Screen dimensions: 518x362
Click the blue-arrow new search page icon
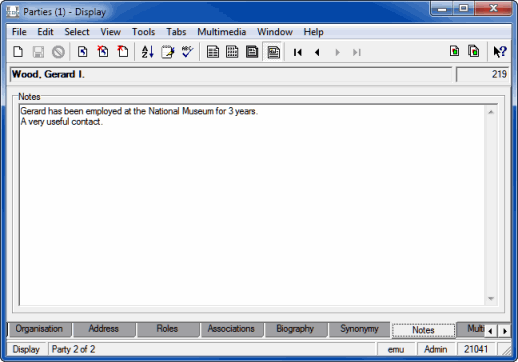(x=83, y=52)
